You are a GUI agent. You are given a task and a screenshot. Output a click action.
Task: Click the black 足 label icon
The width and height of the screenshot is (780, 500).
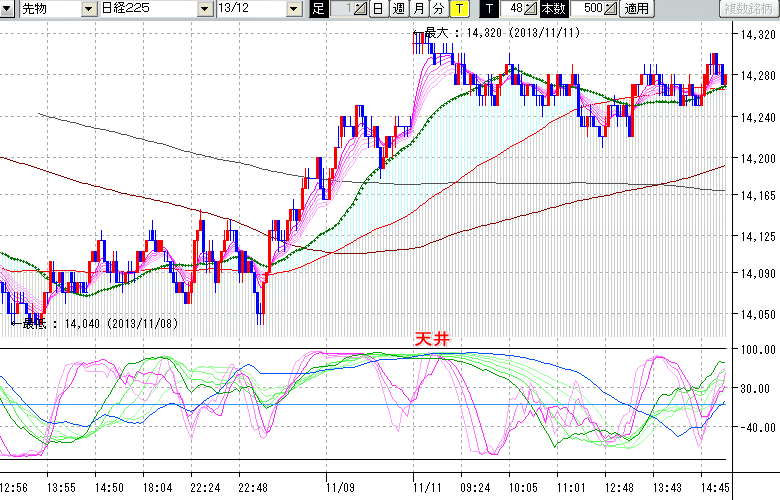click(319, 9)
